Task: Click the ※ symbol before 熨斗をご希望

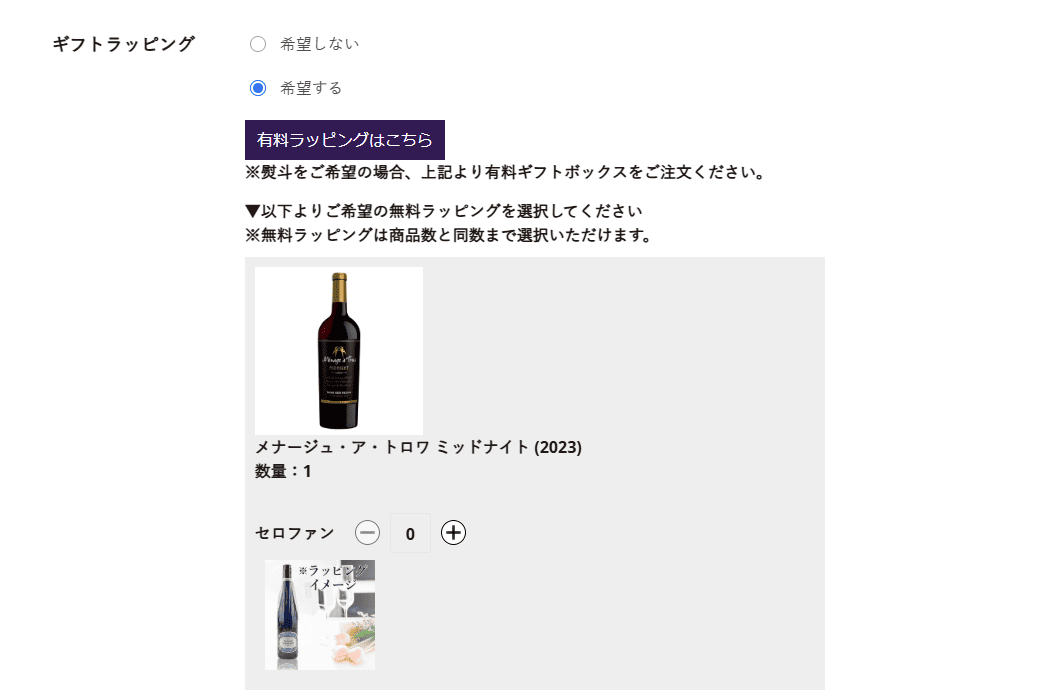Action: pos(252,172)
